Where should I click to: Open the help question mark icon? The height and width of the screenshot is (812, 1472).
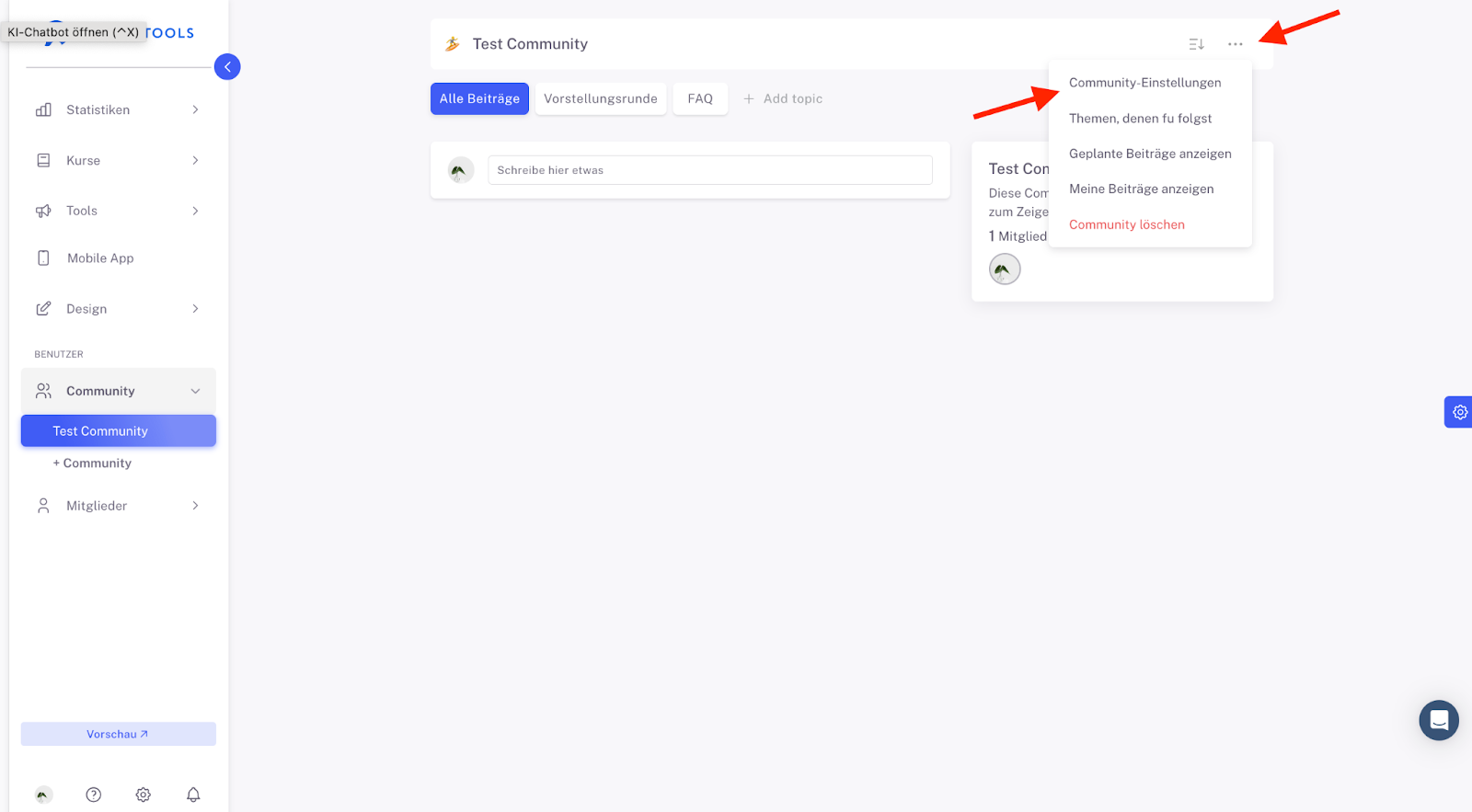click(94, 795)
